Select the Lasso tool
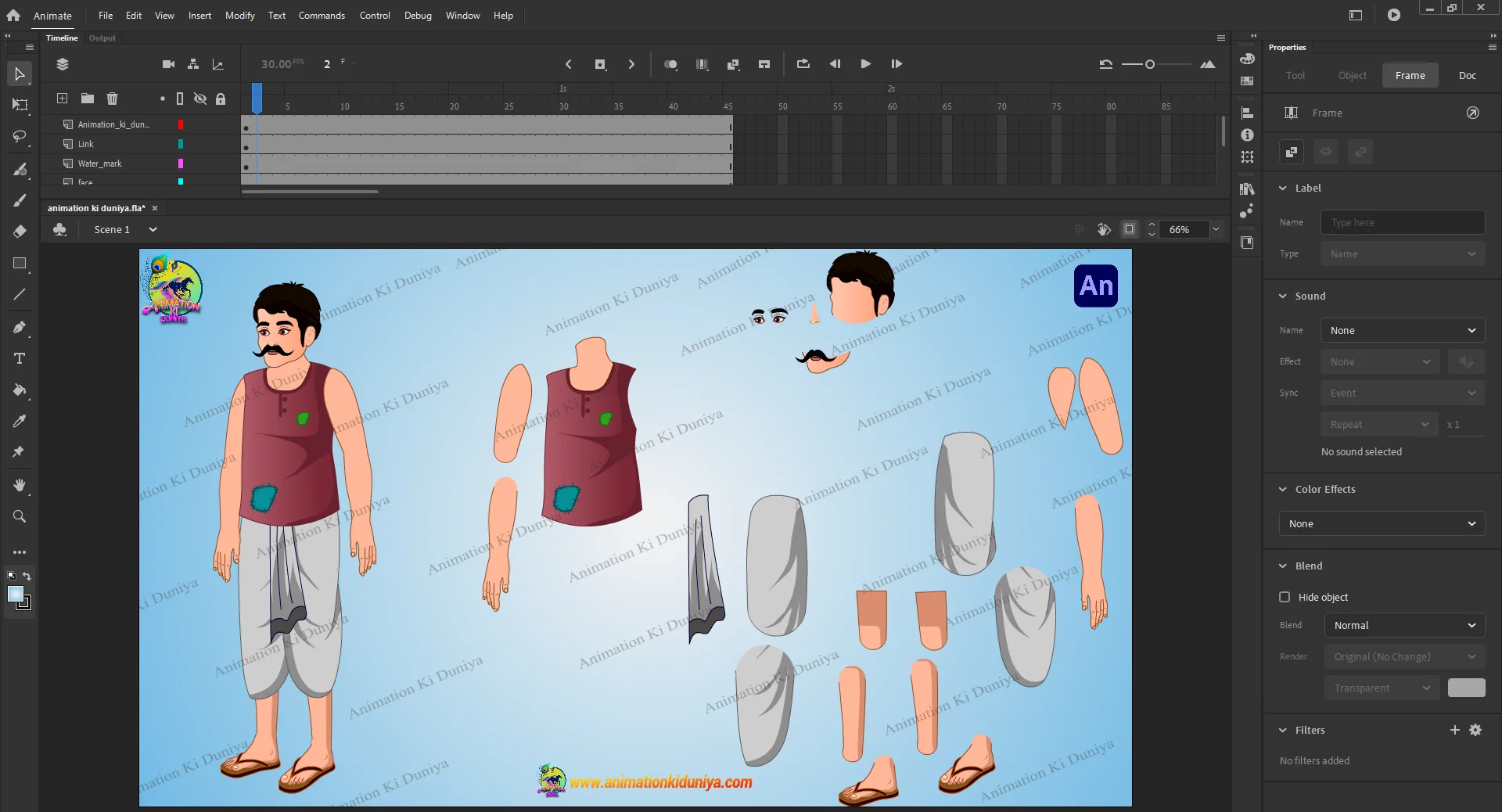 coord(20,137)
